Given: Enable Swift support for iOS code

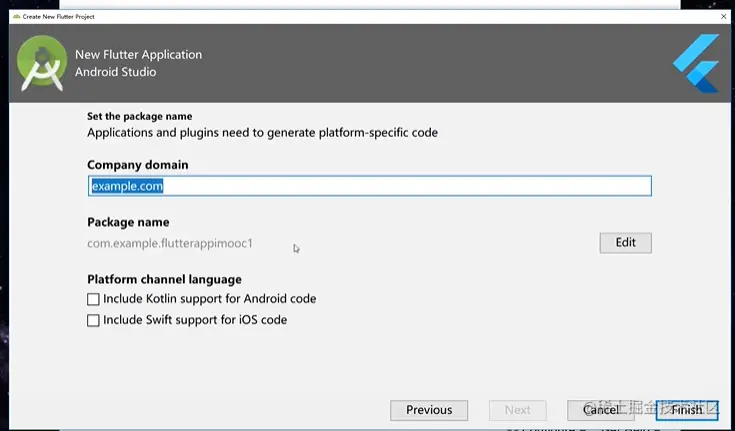Looking at the screenshot, I should click(94, 321).
